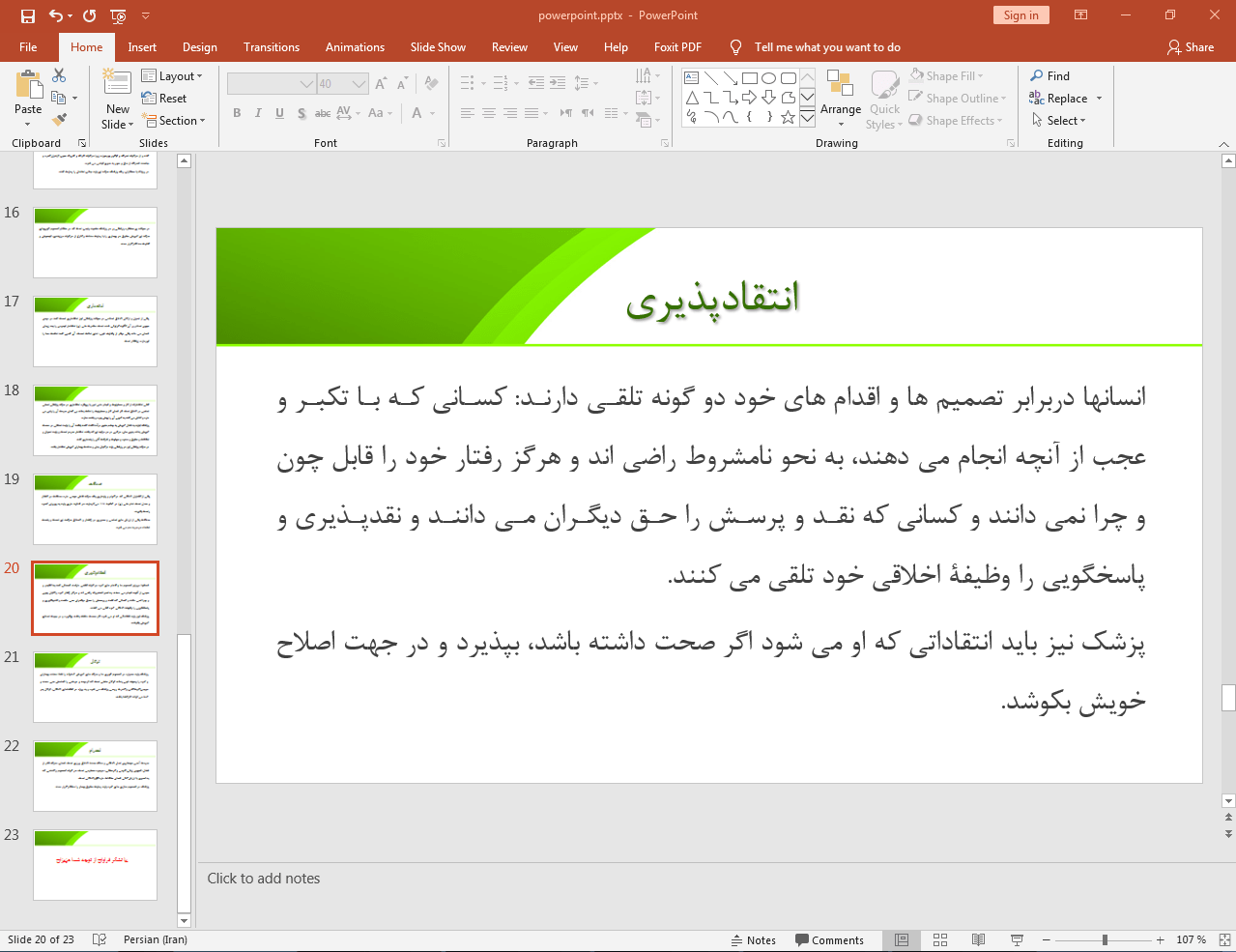Toggle text Shadow
The image size is (1236, 952).
[x=302, y=113]
